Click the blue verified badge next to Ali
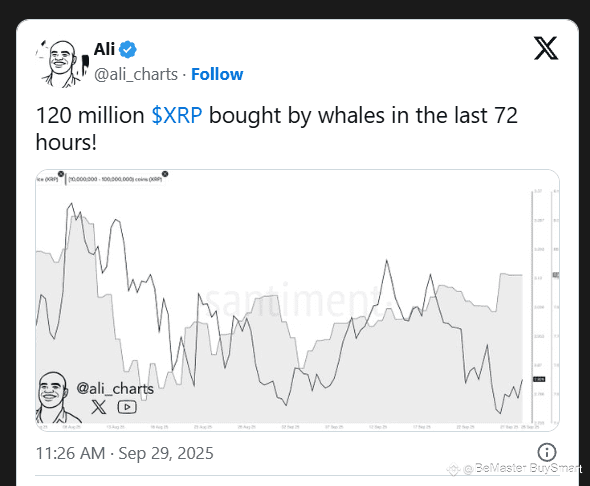Image resolution: width=590 pixels, height=486 pixels. pyautogui.click(x=128, y=49)
